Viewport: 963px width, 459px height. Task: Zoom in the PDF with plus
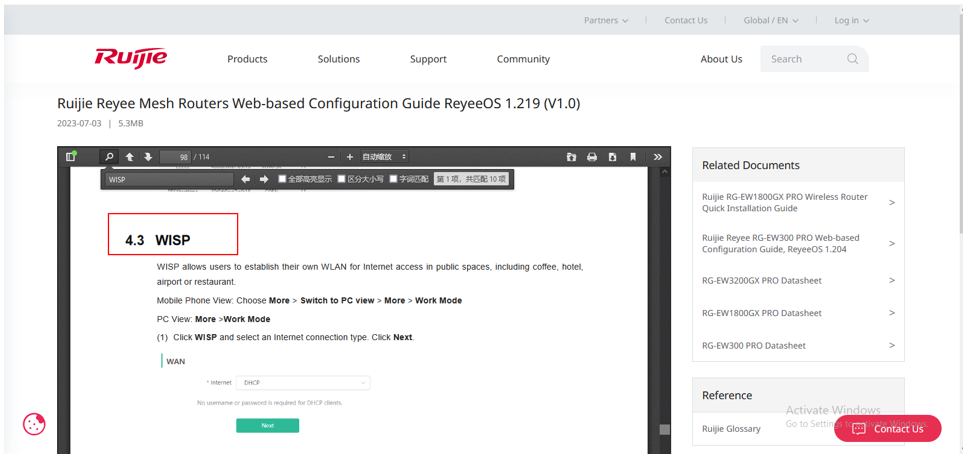(x=349, y=157)
